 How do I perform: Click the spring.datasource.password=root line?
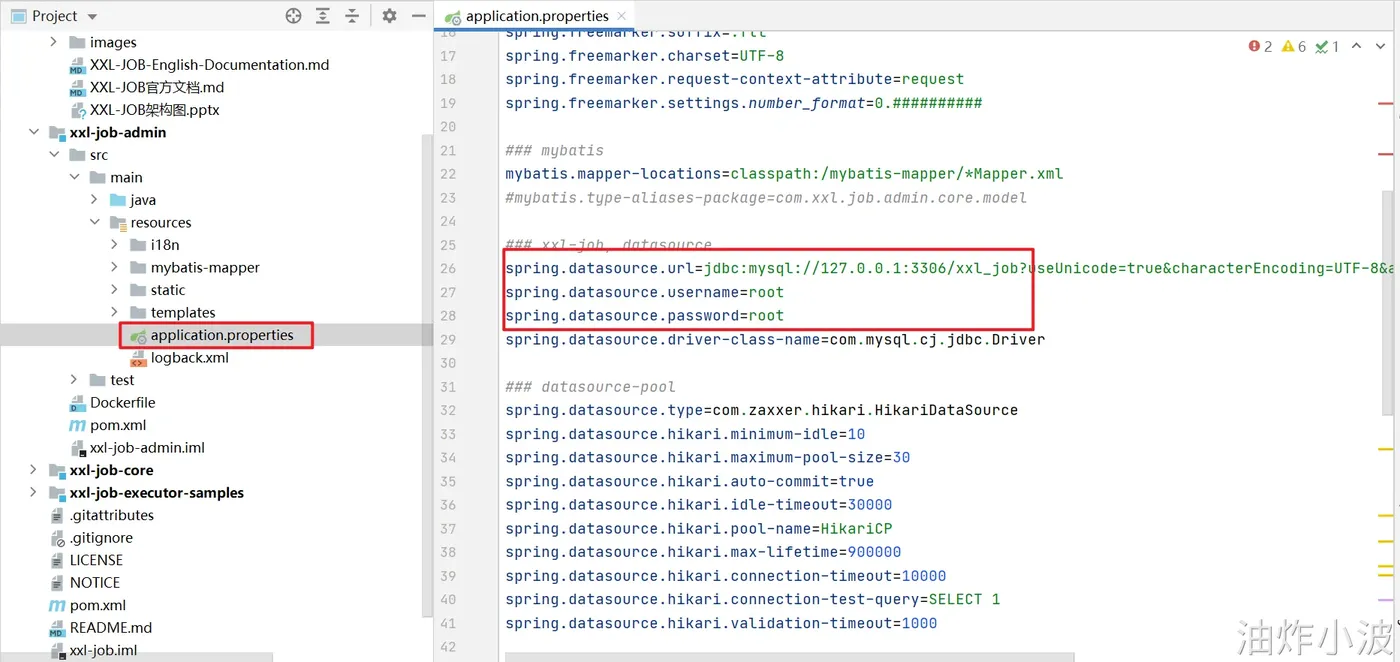[x=644, y=315]
